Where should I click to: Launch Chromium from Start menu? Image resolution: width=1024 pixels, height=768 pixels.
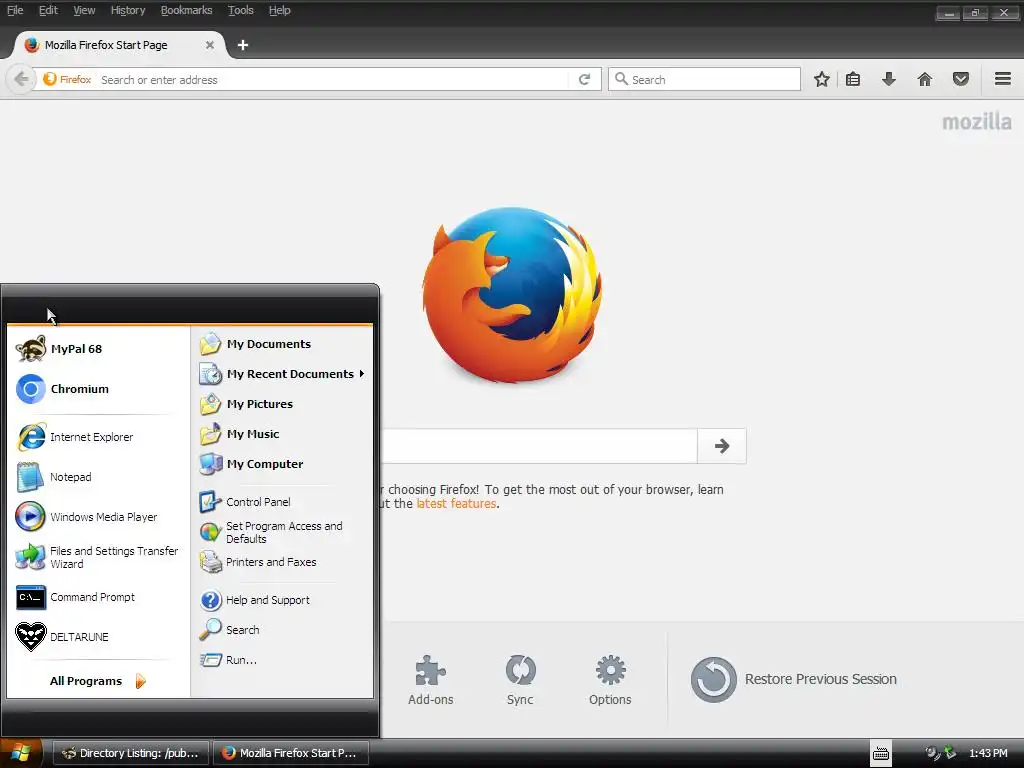[96, 389]
